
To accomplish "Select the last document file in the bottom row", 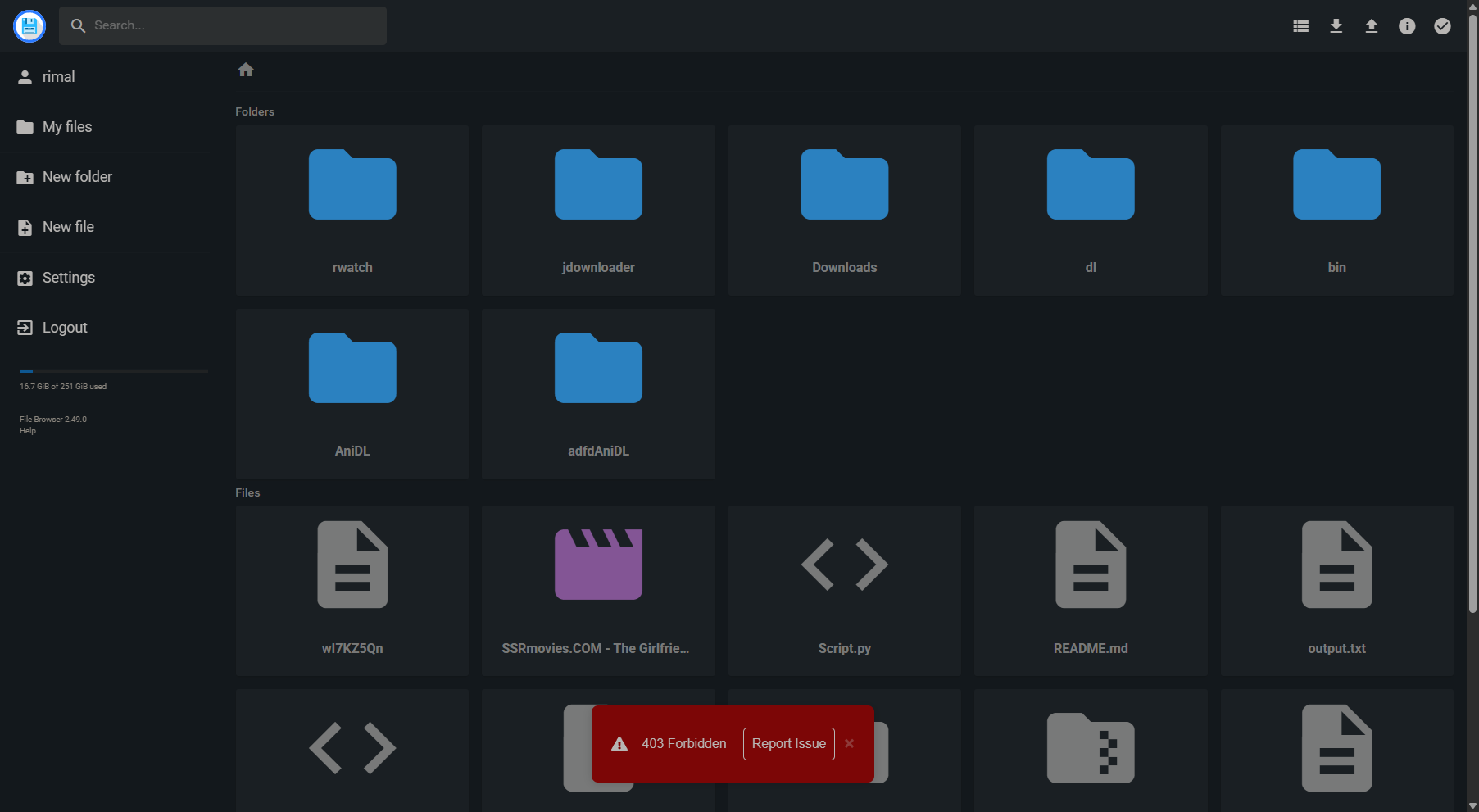I will click(x=1337, y=751).
